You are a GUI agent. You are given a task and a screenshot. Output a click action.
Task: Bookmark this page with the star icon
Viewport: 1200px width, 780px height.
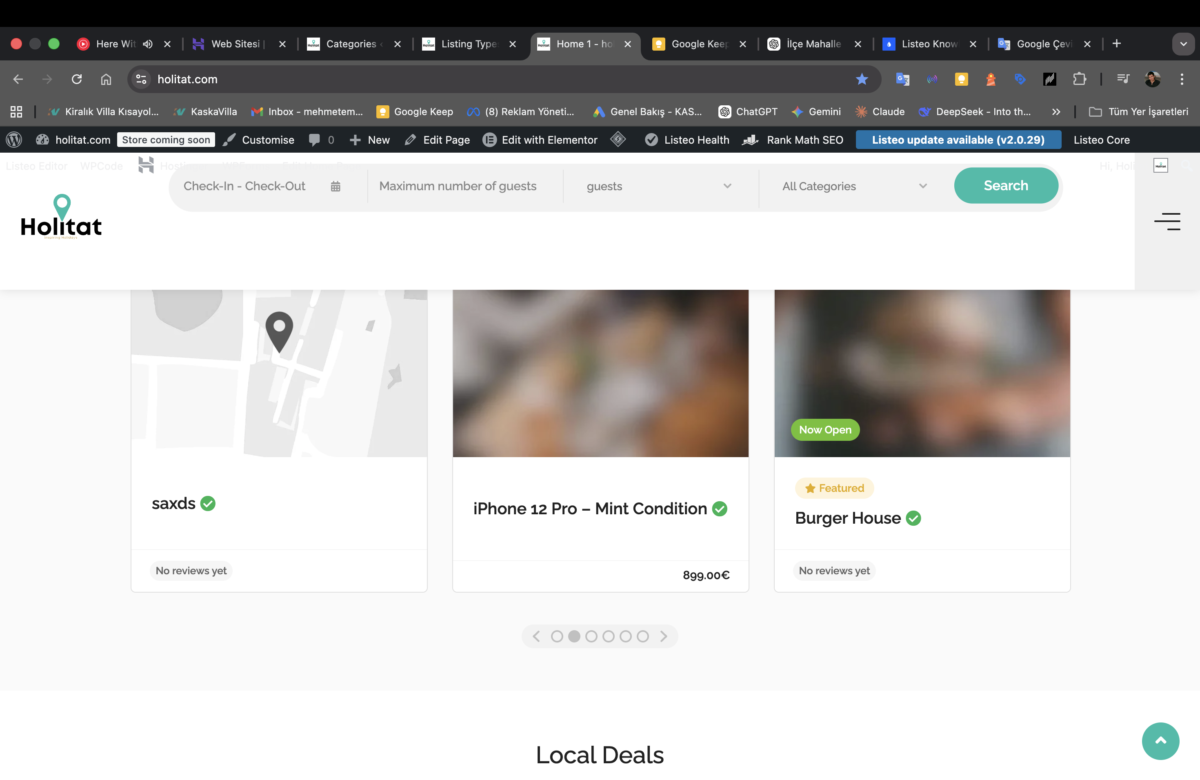(862, 79)
